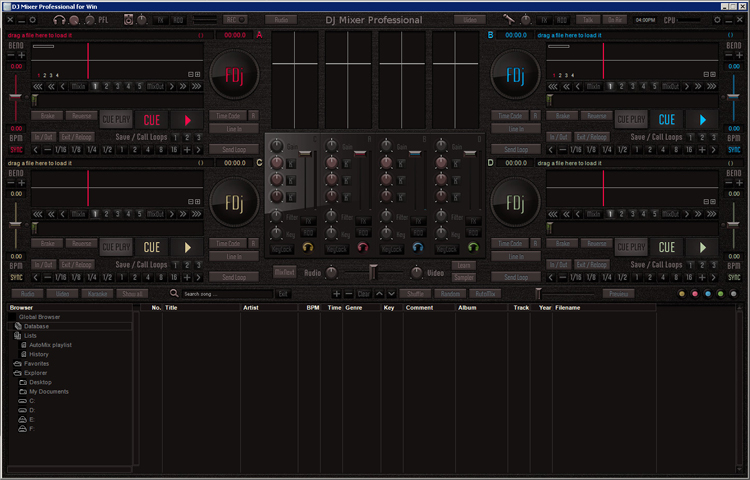Click the channel B volume fader handle
Image resolution: width=750 pixels, height=480 pixels.
[415, 153]
